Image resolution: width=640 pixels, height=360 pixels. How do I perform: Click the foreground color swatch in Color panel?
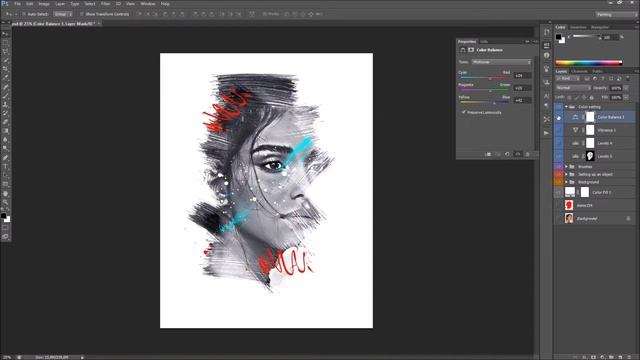pyautogui.click(x=558, y=37)
